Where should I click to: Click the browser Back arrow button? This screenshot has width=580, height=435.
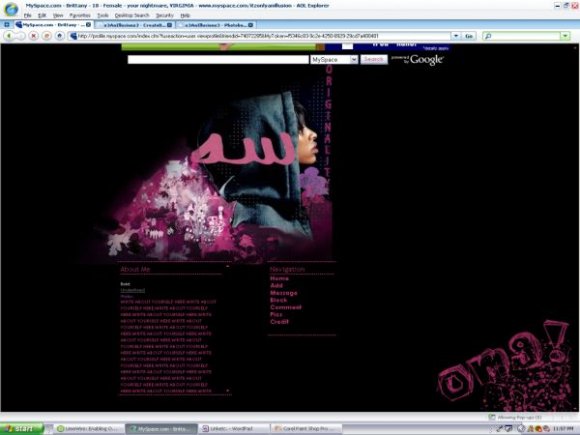click(9, 36)
